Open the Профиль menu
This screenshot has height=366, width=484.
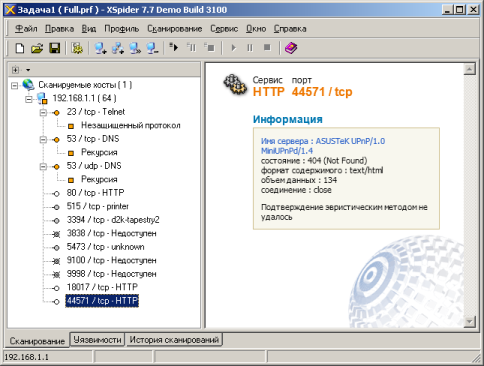121,29
